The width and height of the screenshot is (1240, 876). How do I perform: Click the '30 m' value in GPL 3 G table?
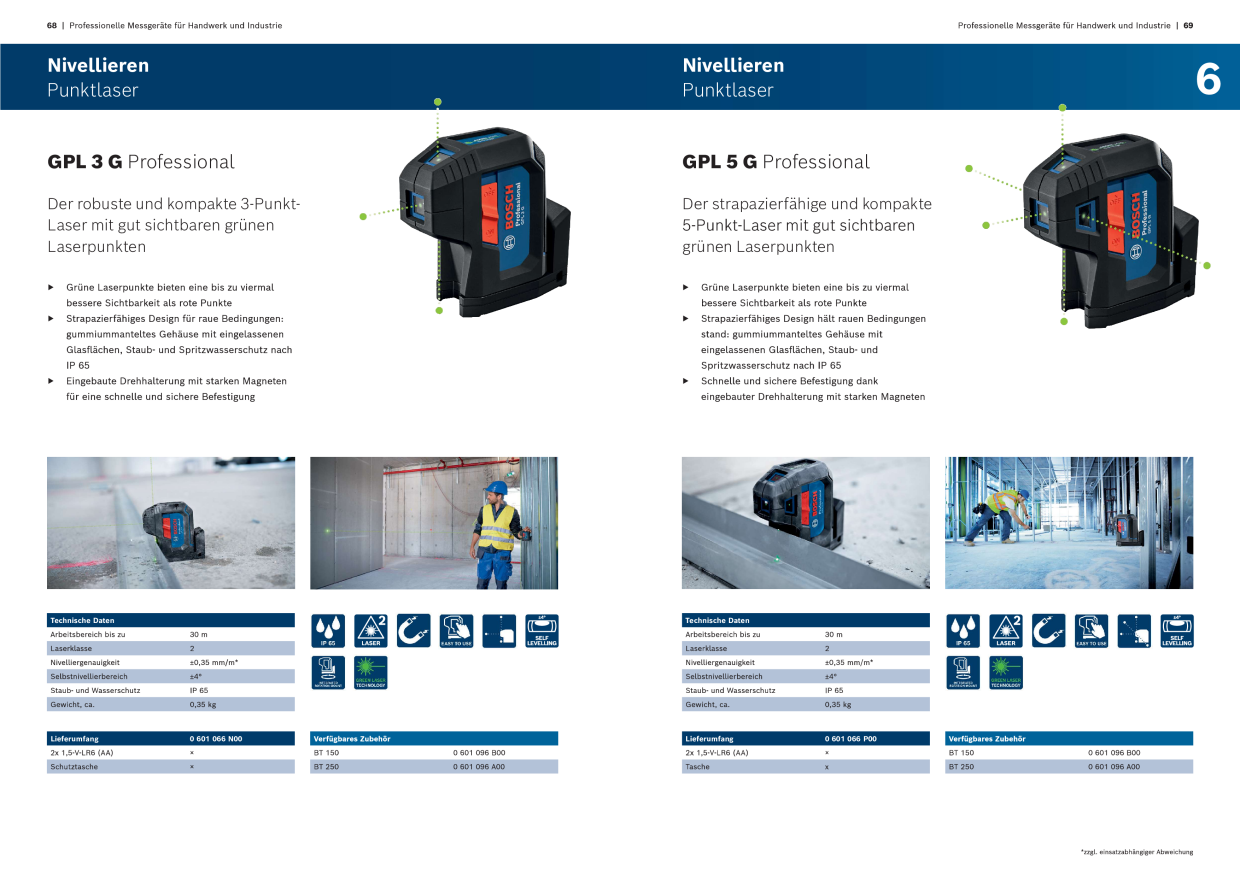click(x=199, y=635)
